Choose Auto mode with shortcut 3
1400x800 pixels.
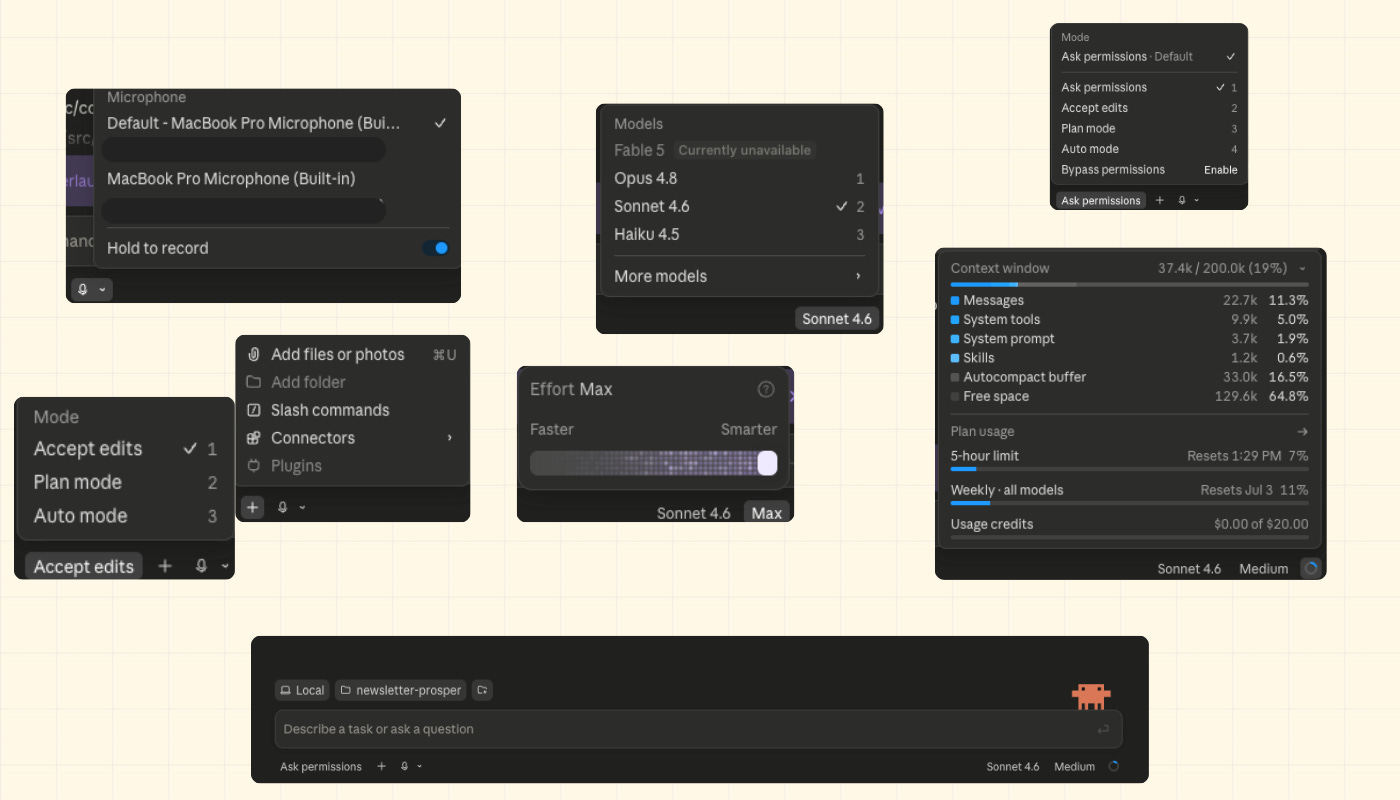(x=125, y=516)
